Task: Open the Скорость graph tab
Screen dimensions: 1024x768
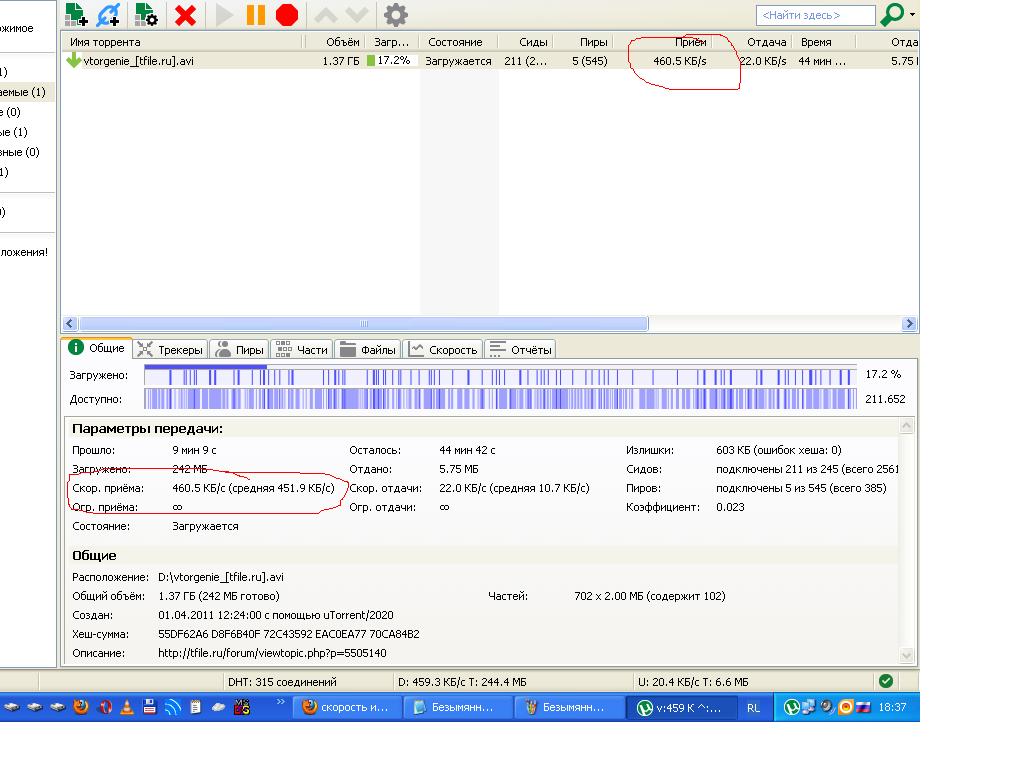Action: pyautogui.click(x=442, y=349)
